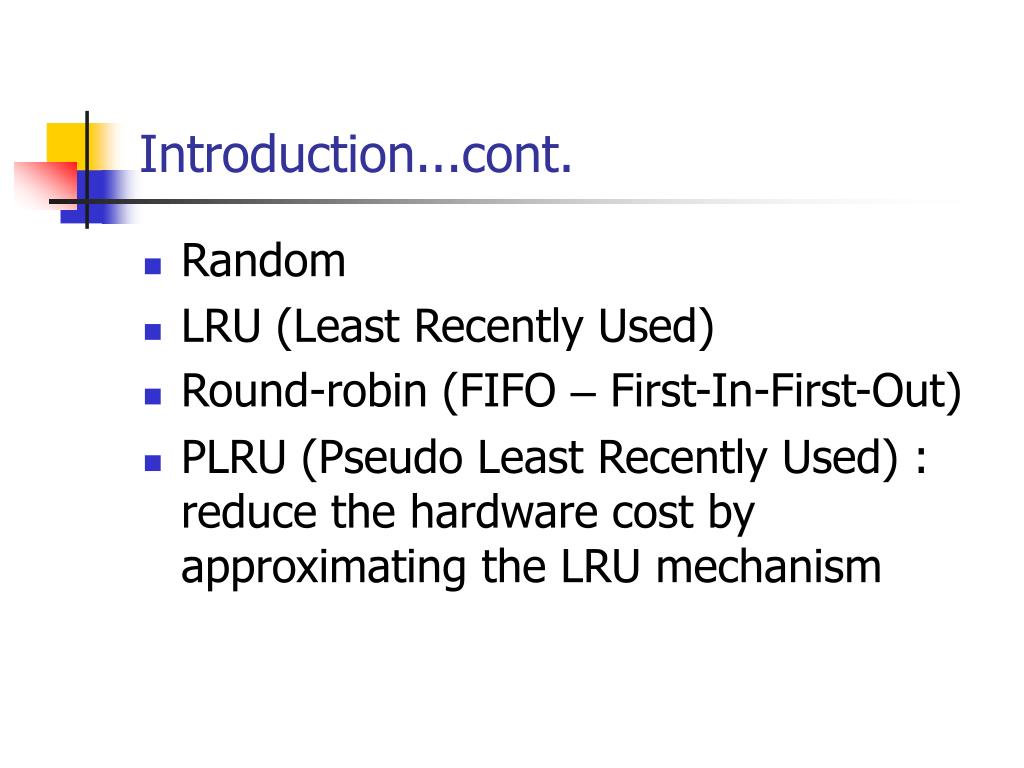Click the text 'PLRU (Pseudo Least Recently Used)'
1024x768 pixels.
pos(540,458)
